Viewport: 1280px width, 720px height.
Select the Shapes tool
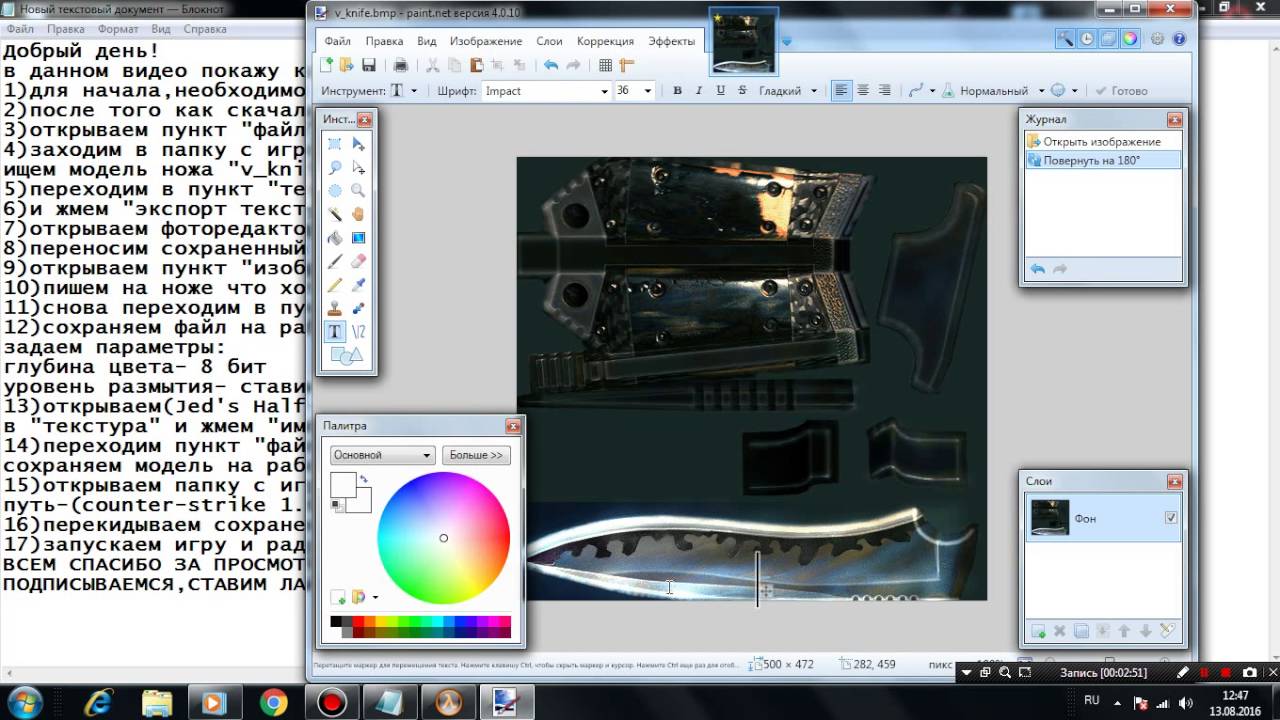[x=346, y=355]
